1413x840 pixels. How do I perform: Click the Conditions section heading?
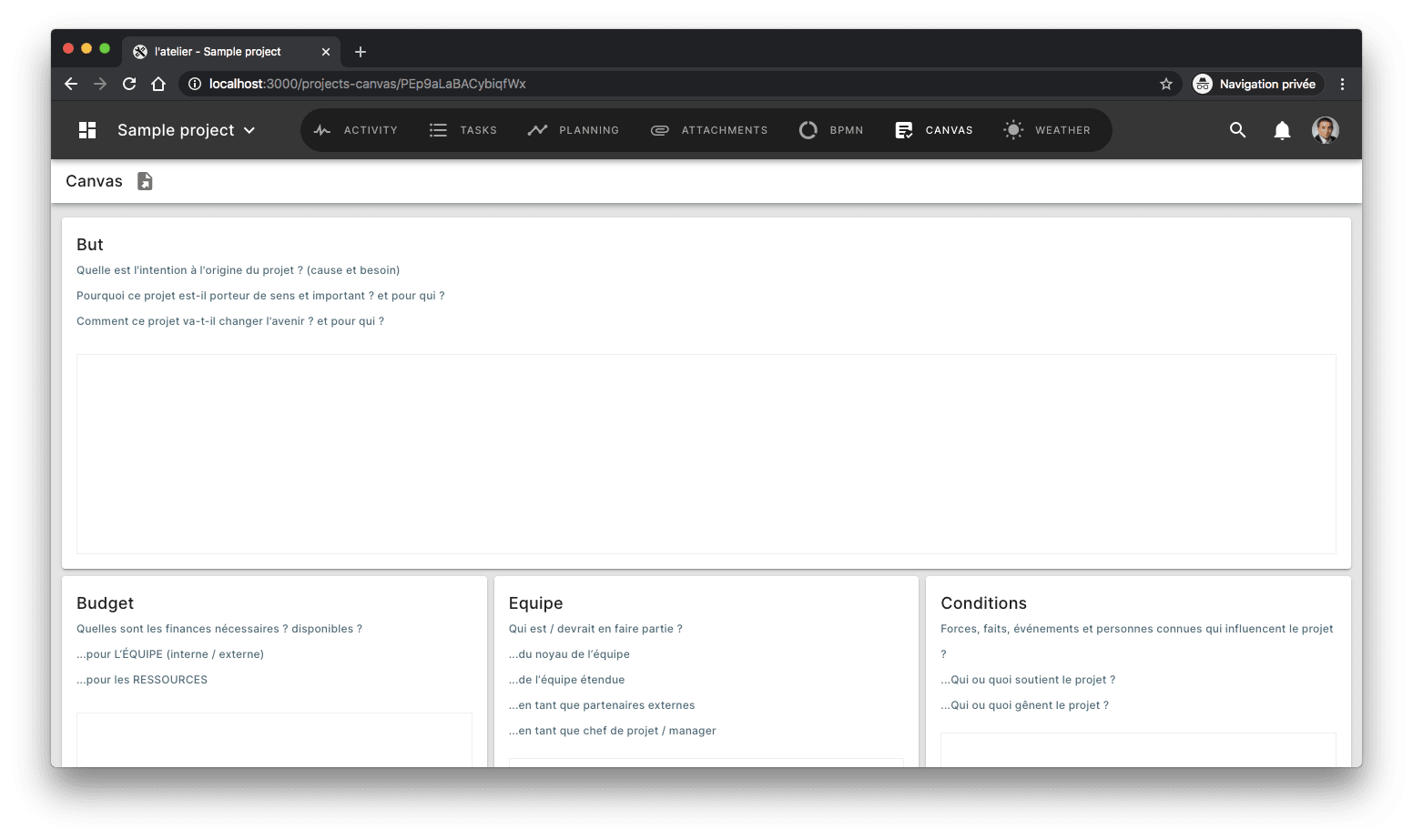click(x=983, y=603)
